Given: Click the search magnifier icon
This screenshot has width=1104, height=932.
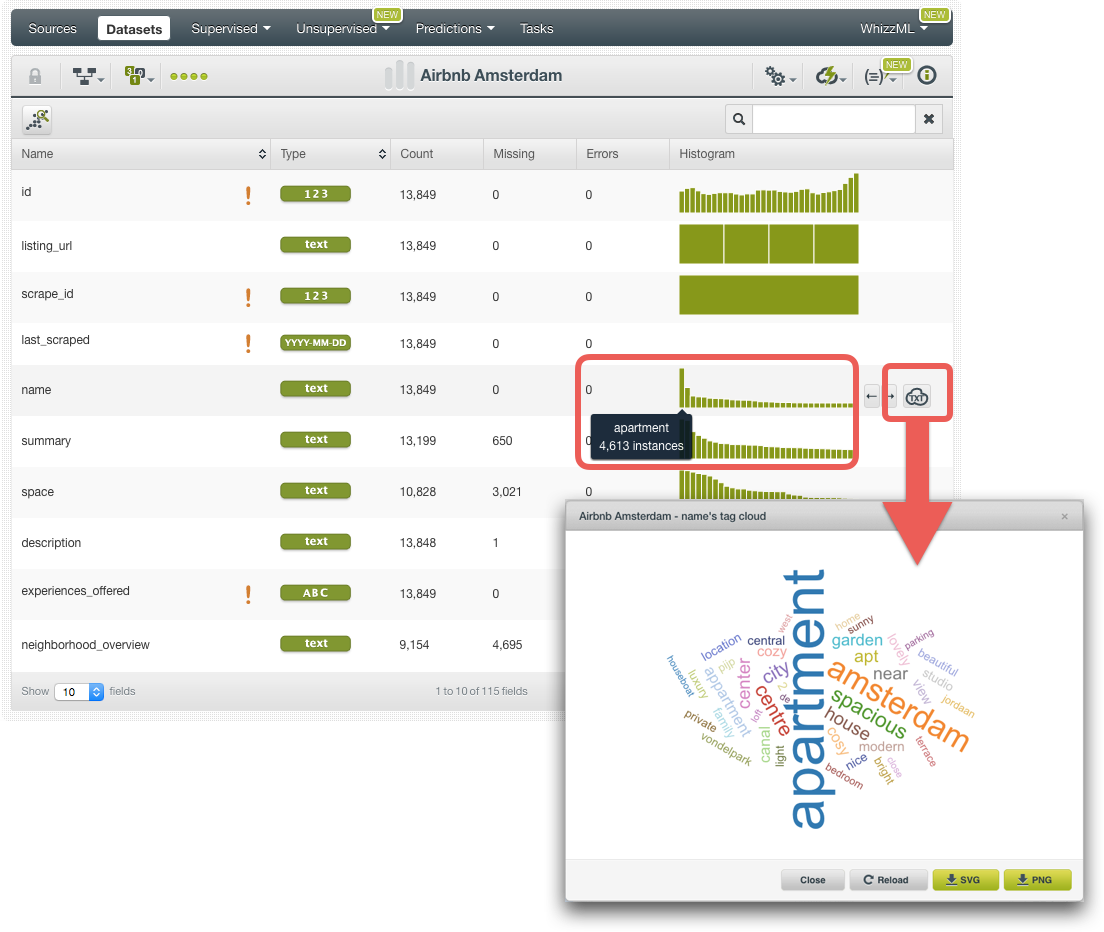Looking at the screenshot, I should pyautogui.click(x=739, y=119).
